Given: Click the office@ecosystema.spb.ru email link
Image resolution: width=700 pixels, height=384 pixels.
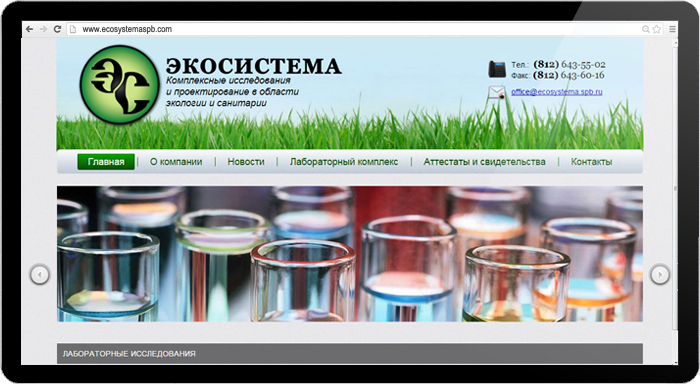Looking at the screenshot, I should coord(557,92).
